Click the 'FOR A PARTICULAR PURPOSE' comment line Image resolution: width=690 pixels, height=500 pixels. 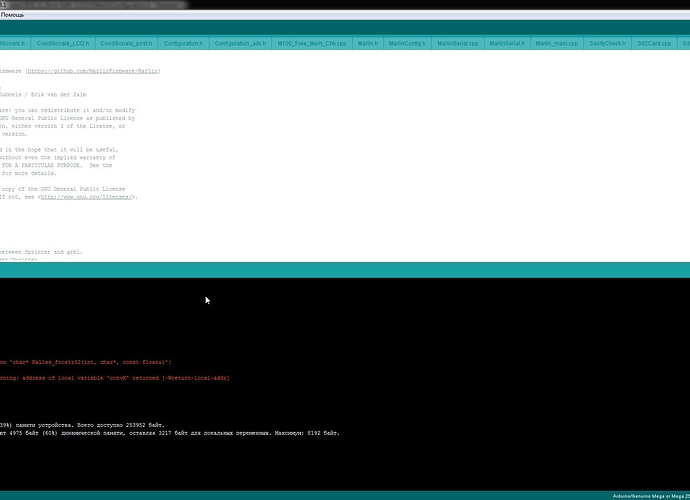point(56,165)
